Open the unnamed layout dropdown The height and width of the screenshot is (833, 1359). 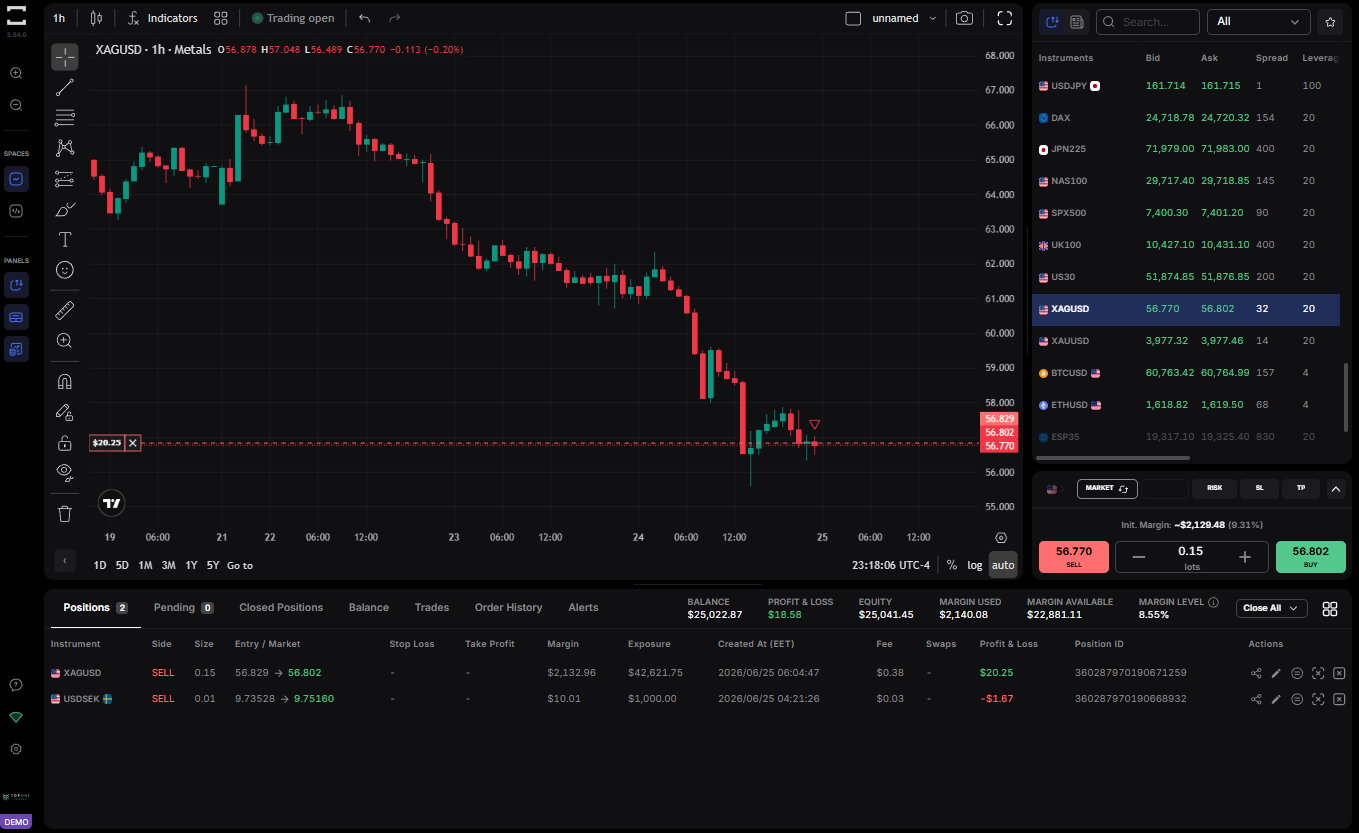[x=905, y=18]
